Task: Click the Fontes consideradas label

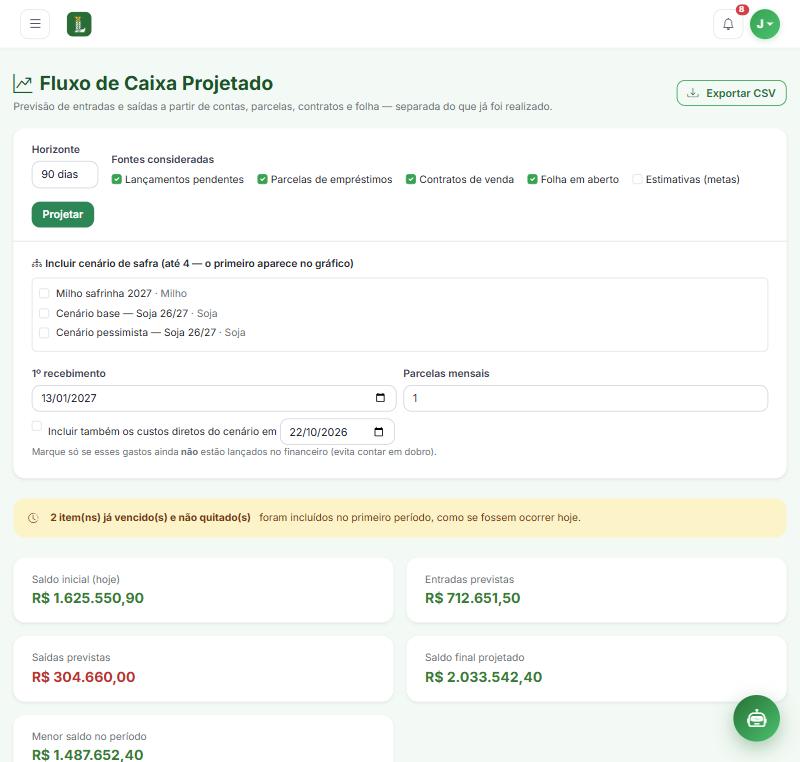Action: tap(163, 159)
